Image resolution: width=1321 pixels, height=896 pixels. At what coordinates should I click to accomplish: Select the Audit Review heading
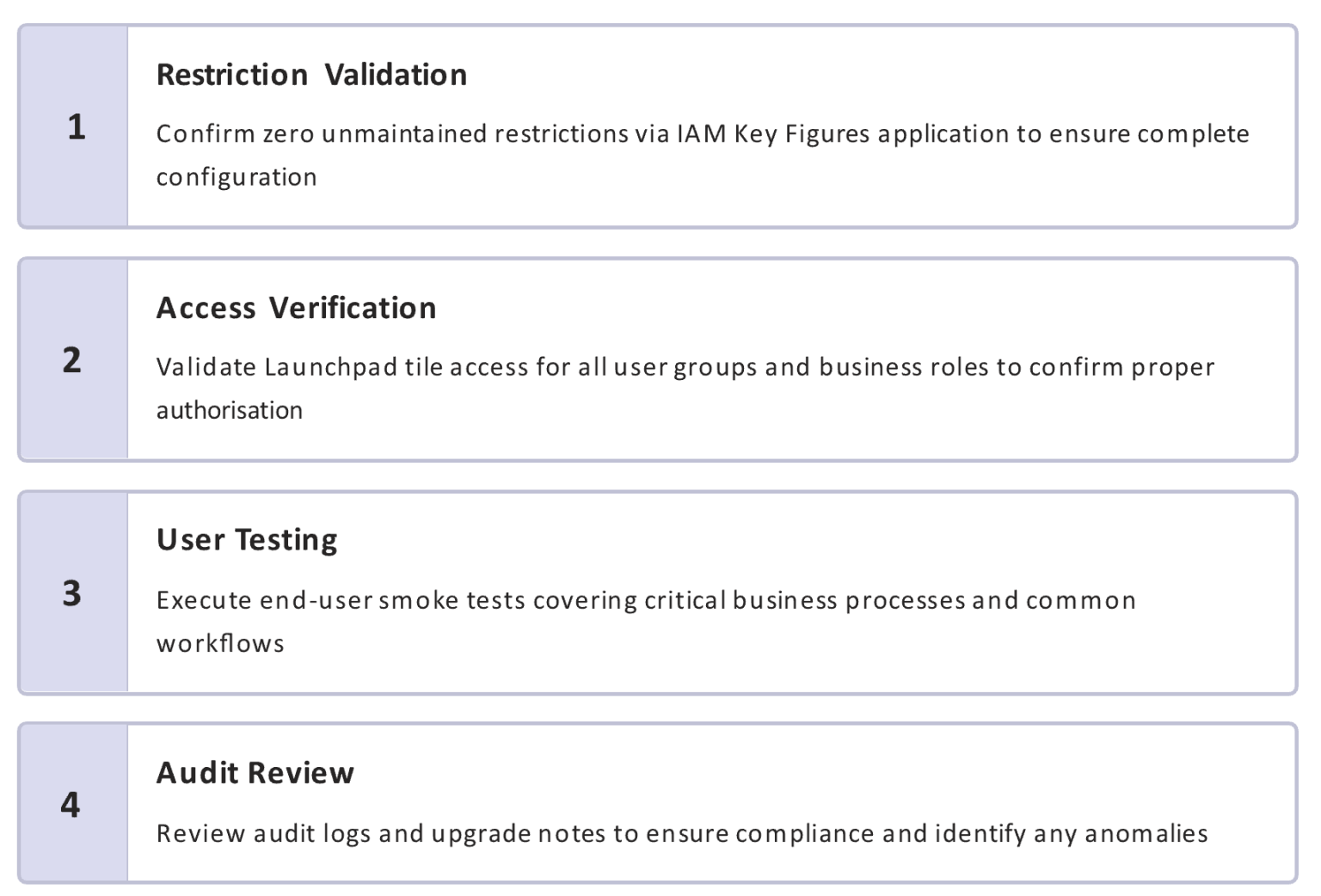click(255, 773)
